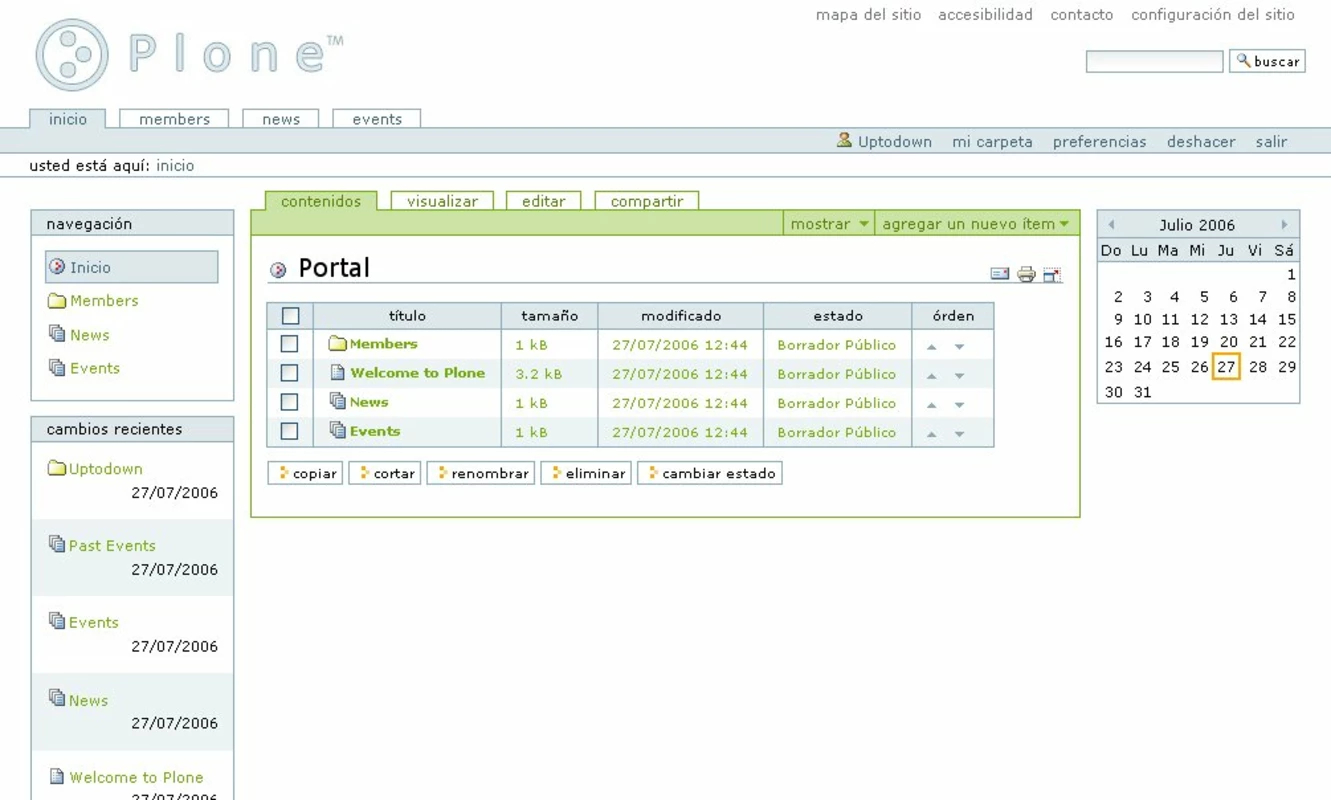The height and width of the screenshot is (800, 1331).
Task: Open the events site tab
Action: 377,119
